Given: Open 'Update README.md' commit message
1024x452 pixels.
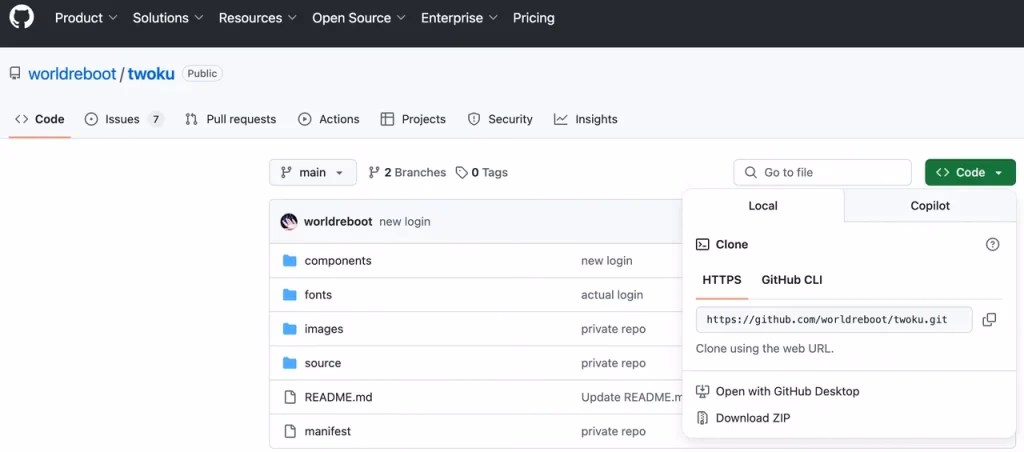Looking at the screenshot, I should point(632,397).
